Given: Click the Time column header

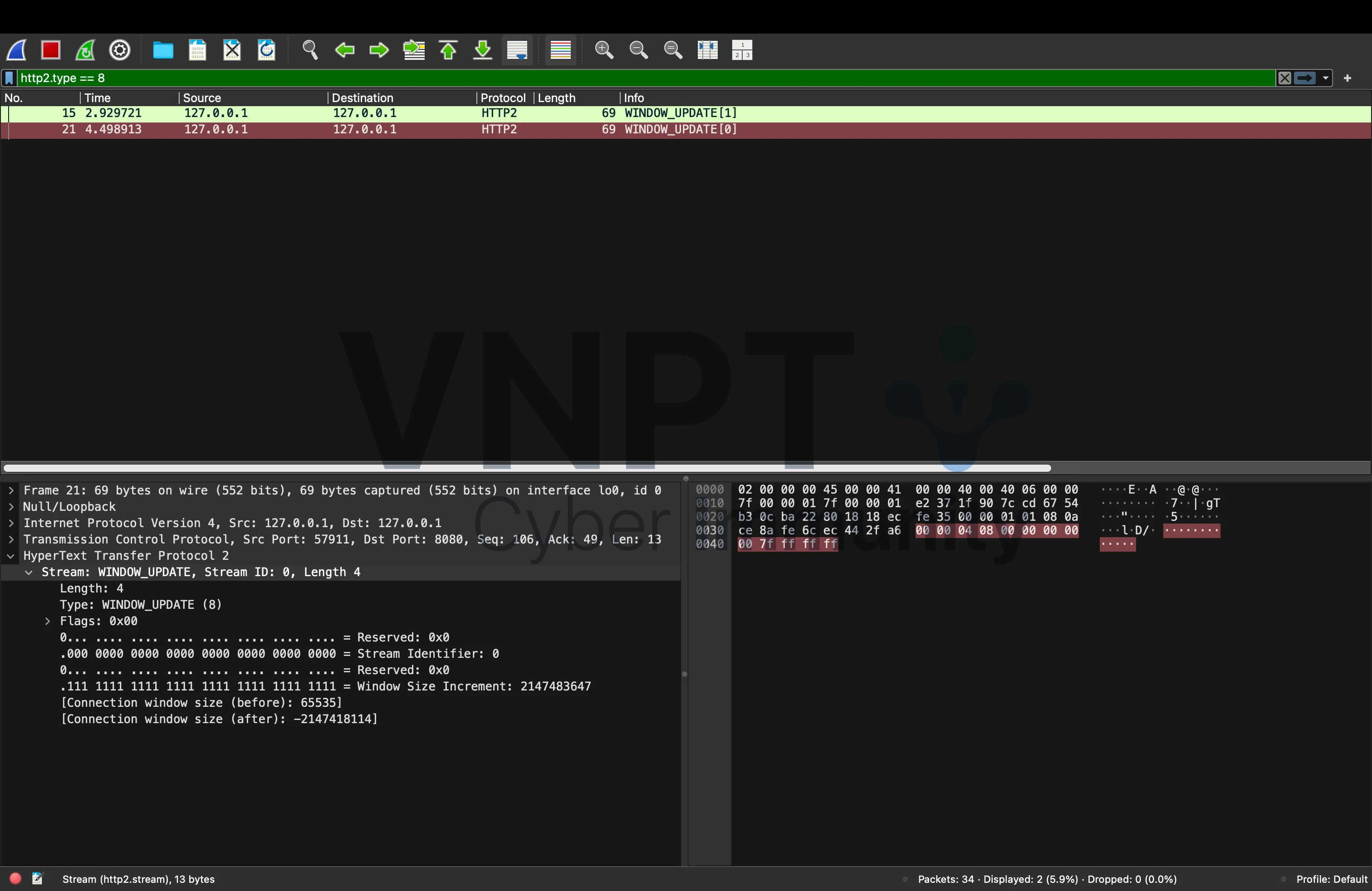Looking at the screenshot, I should (98, 98).
